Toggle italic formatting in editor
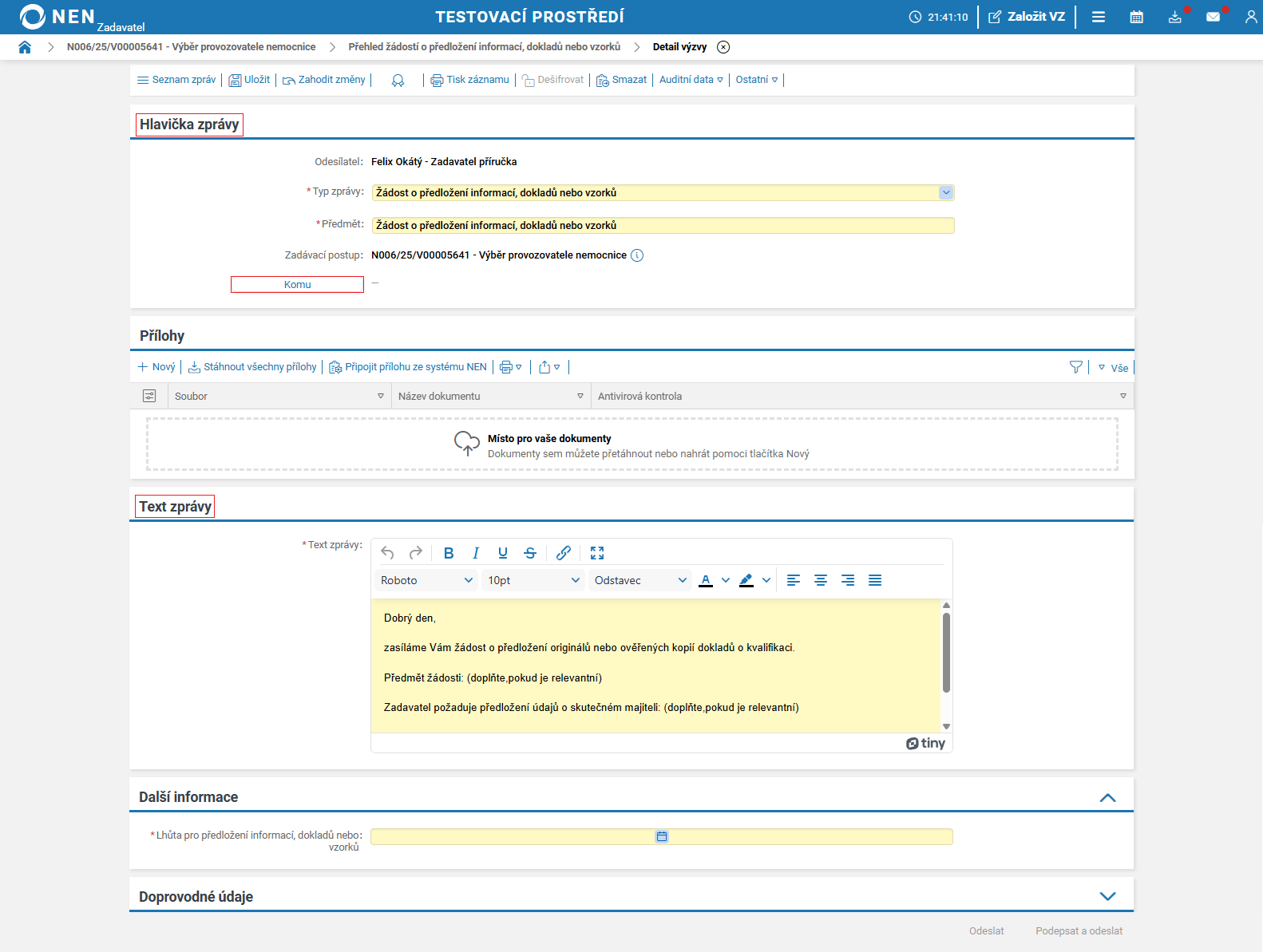Screen dimensions: 1263x952 coord(476,553)
